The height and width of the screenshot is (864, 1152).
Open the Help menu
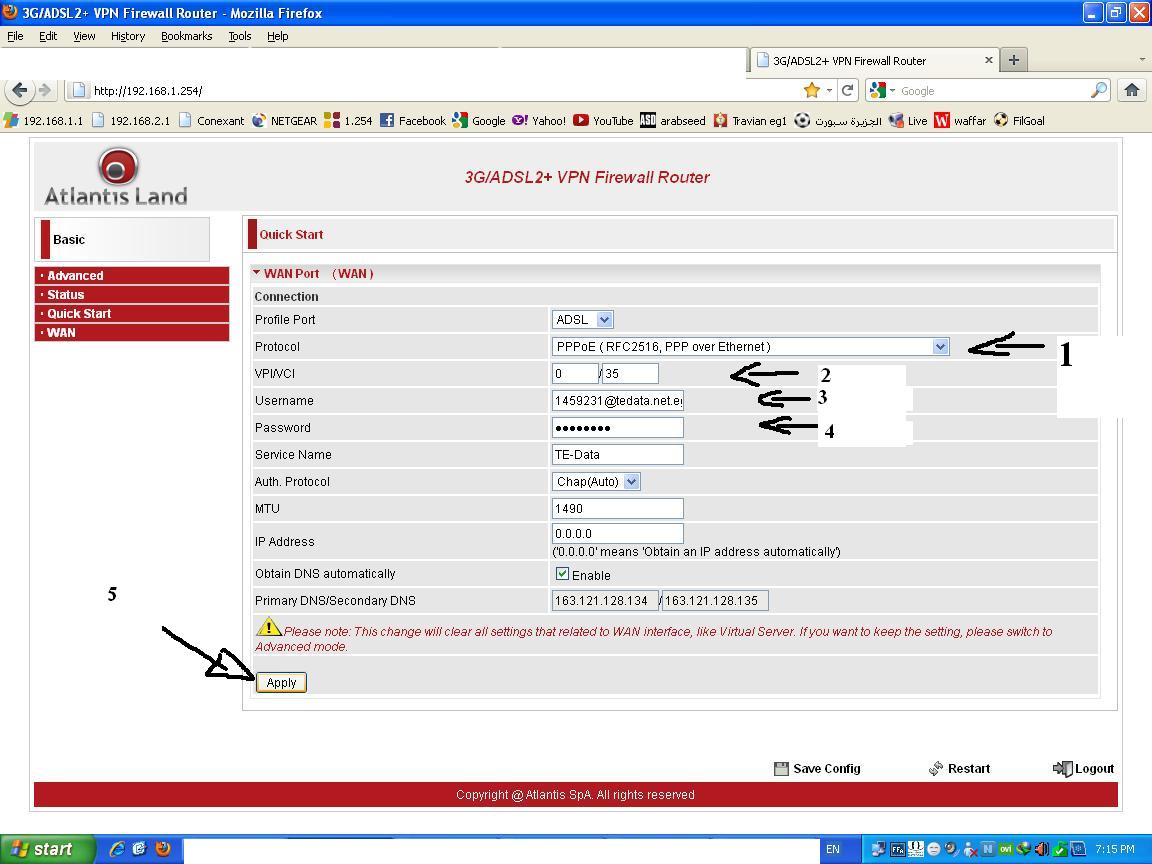click(x=277, y=36)
